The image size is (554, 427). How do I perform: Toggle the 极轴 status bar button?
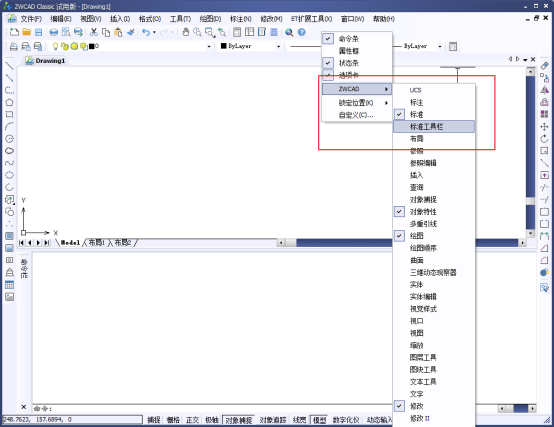coord(212,420)
